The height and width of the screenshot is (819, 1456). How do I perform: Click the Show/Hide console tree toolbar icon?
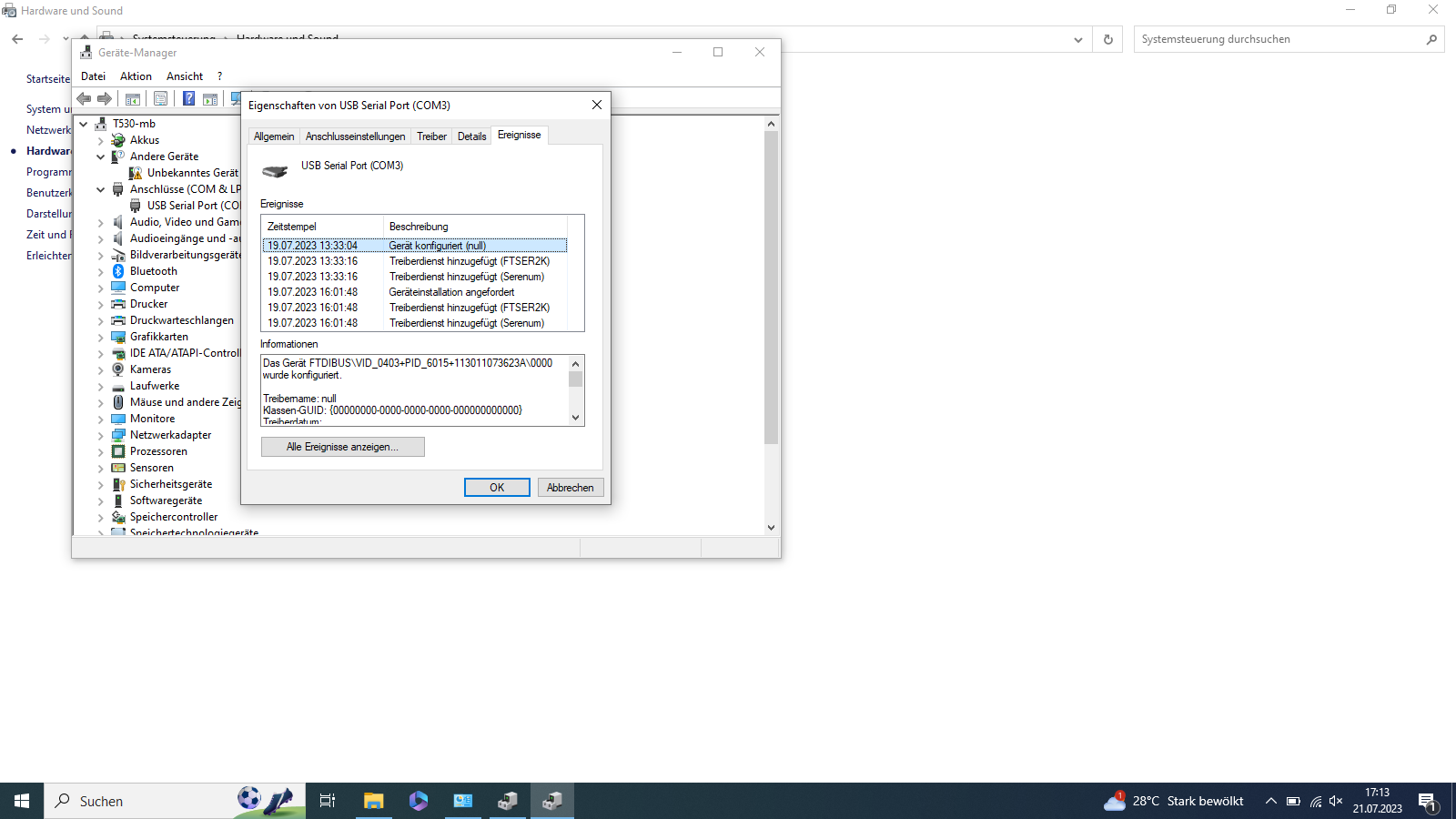[x=132, y=98]
